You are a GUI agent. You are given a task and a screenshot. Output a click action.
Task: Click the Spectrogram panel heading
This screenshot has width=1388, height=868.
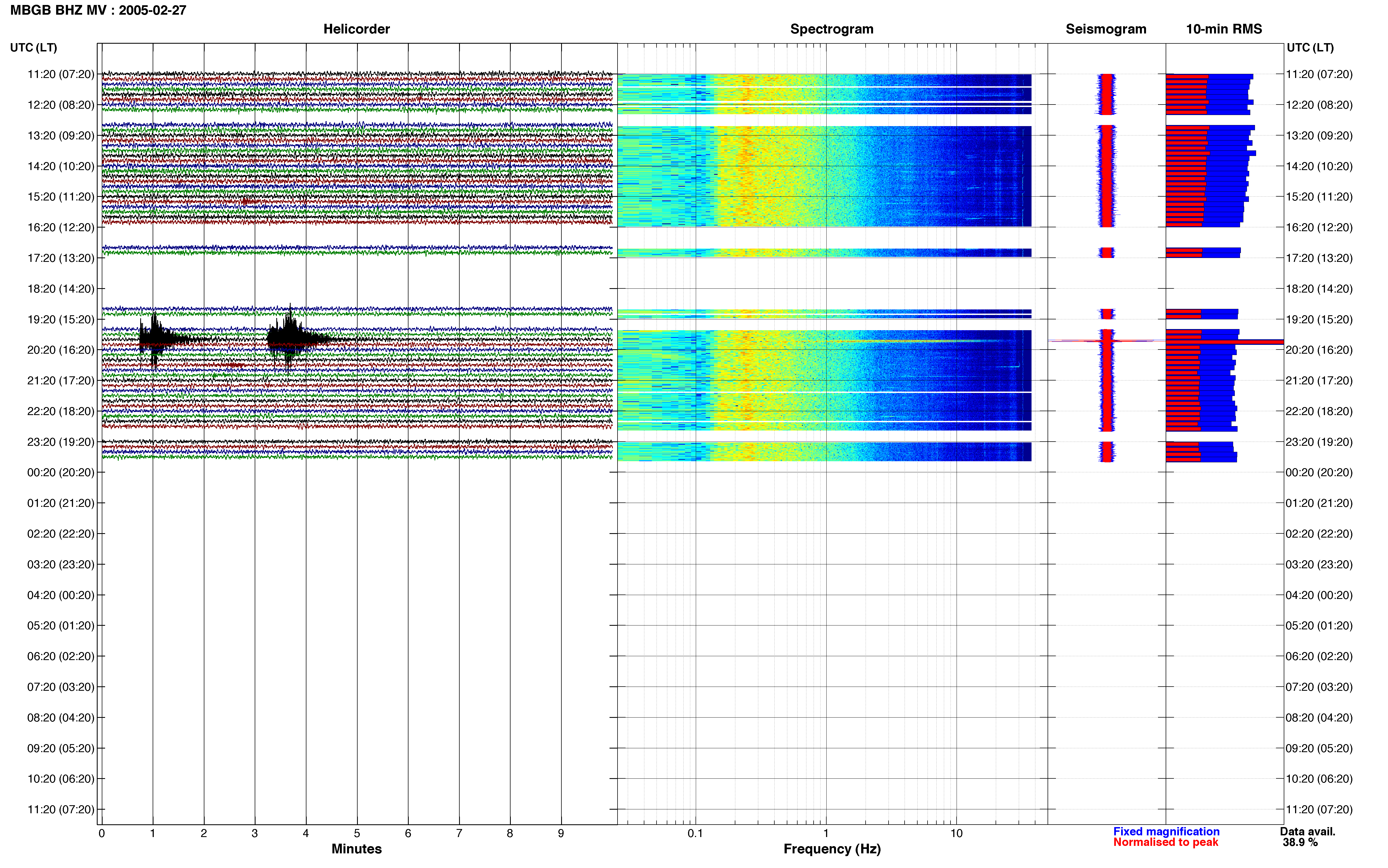pos(832,29)
